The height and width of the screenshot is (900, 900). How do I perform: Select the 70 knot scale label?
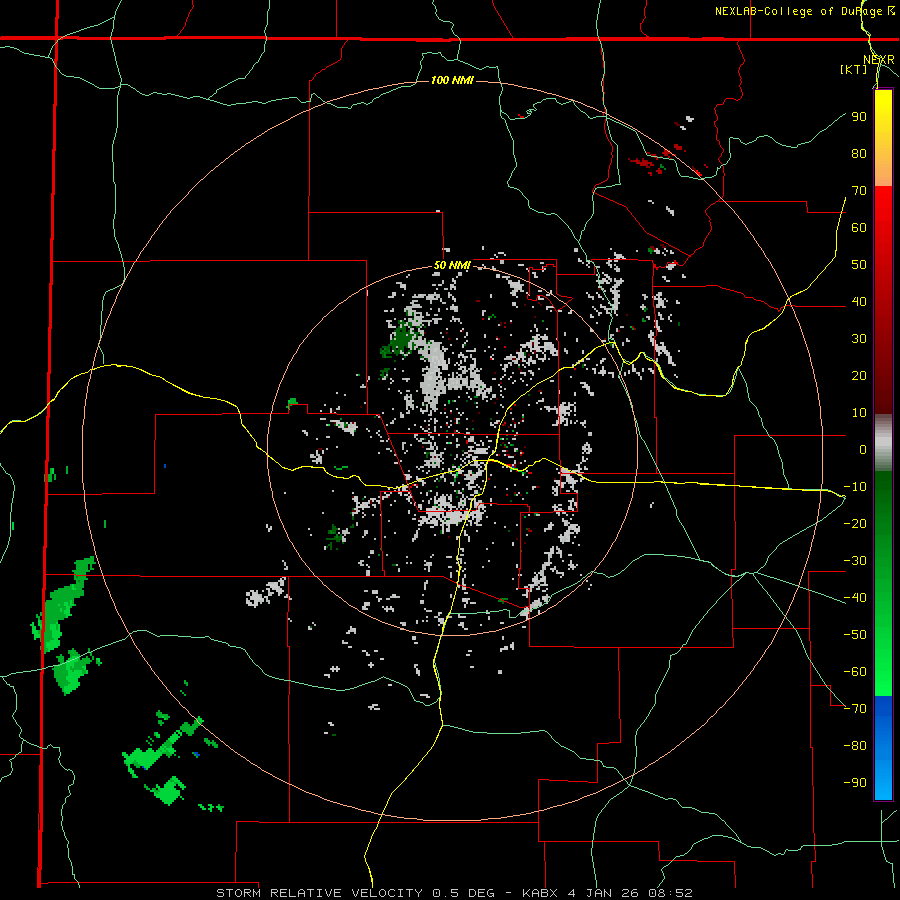click(x=859, y=191)
